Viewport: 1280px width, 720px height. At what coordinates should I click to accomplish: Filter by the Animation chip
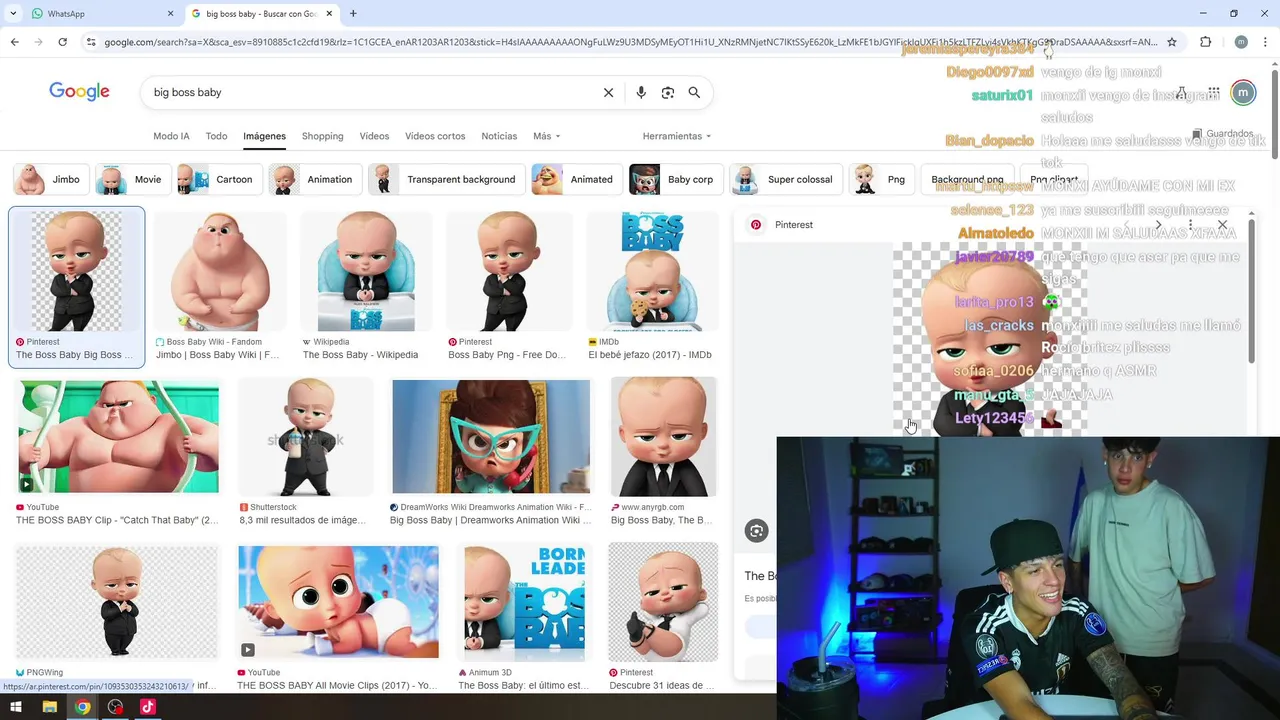click(x=314, y=179)
